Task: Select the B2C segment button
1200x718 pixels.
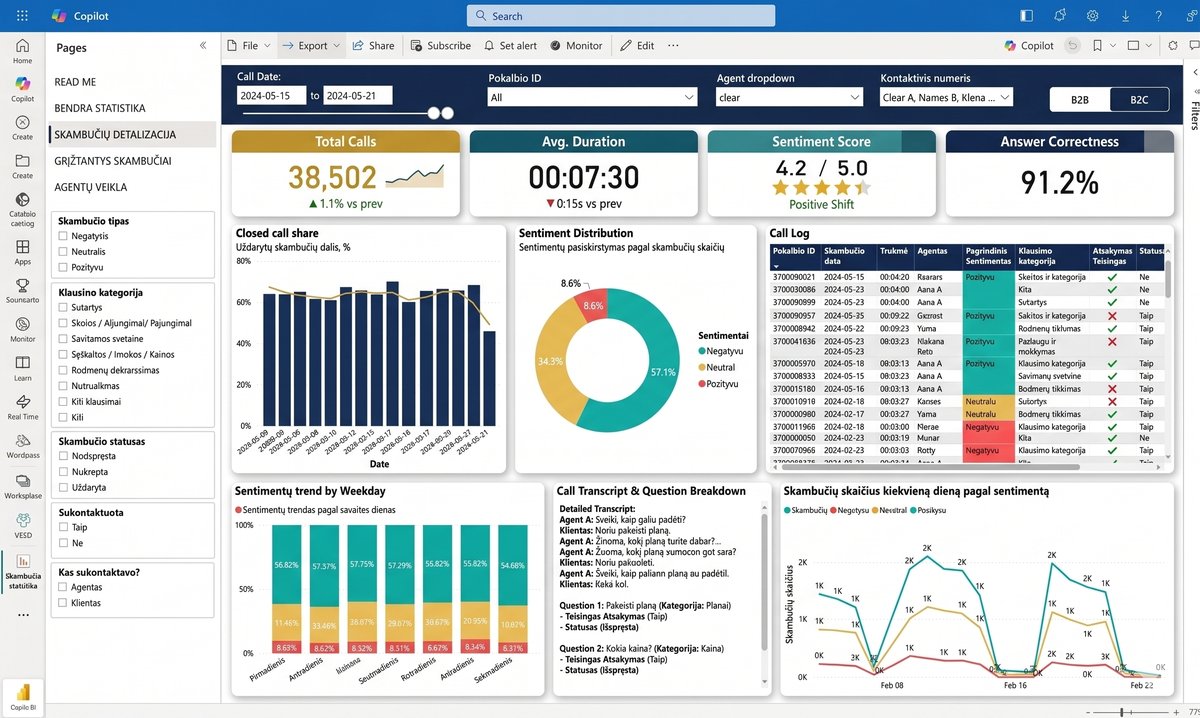Action: pos(1139,99)
